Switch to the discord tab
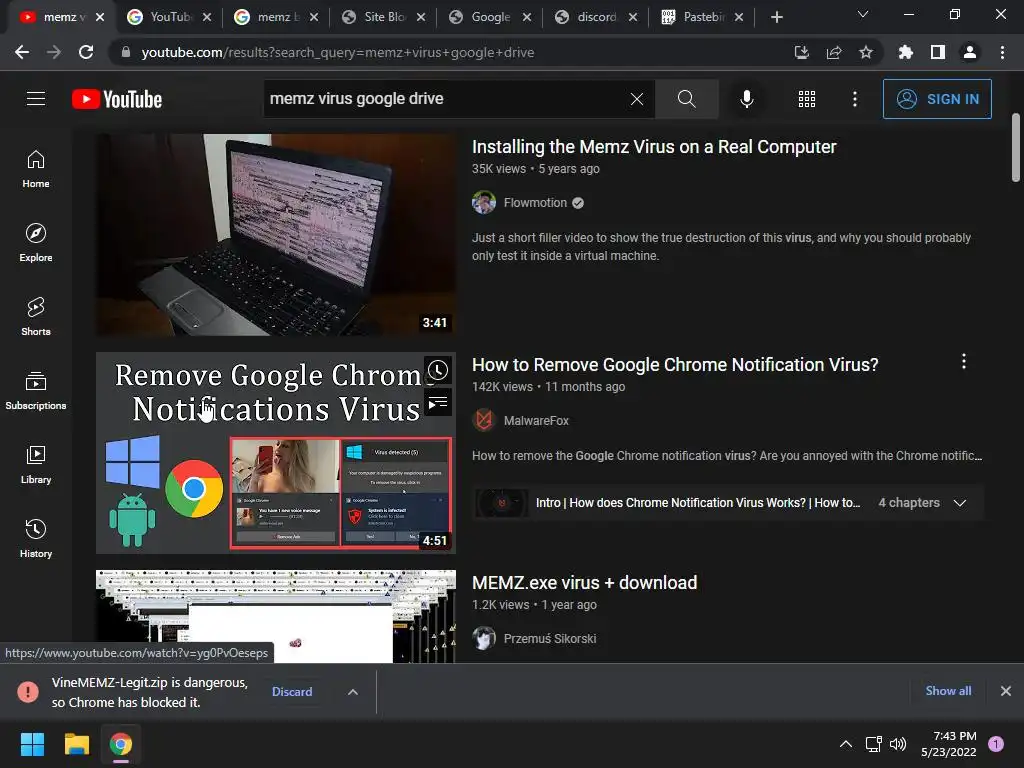Viewport: 1024px width, 768px height. 596,17
